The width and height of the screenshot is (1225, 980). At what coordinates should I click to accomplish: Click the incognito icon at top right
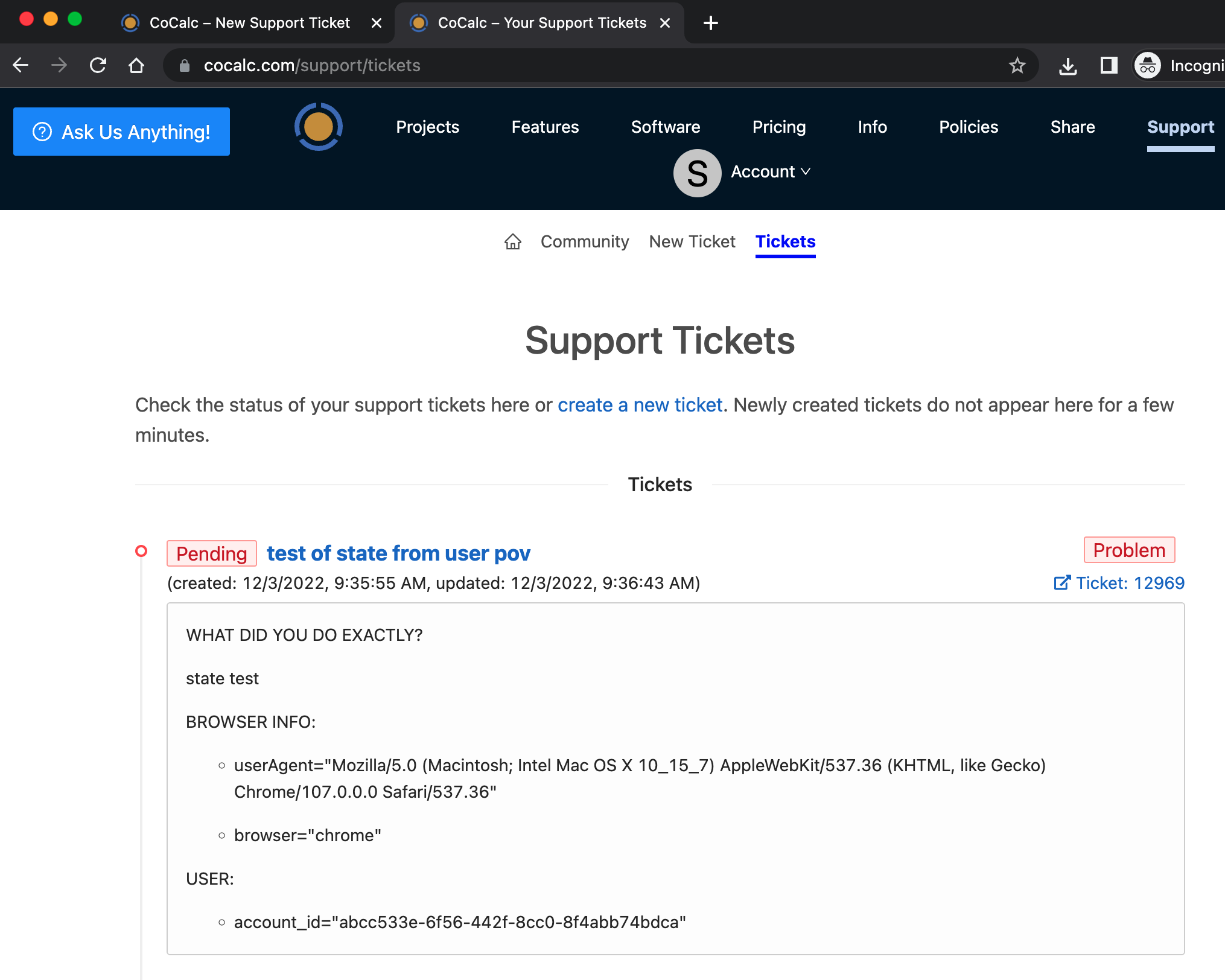pos(1147,65)
